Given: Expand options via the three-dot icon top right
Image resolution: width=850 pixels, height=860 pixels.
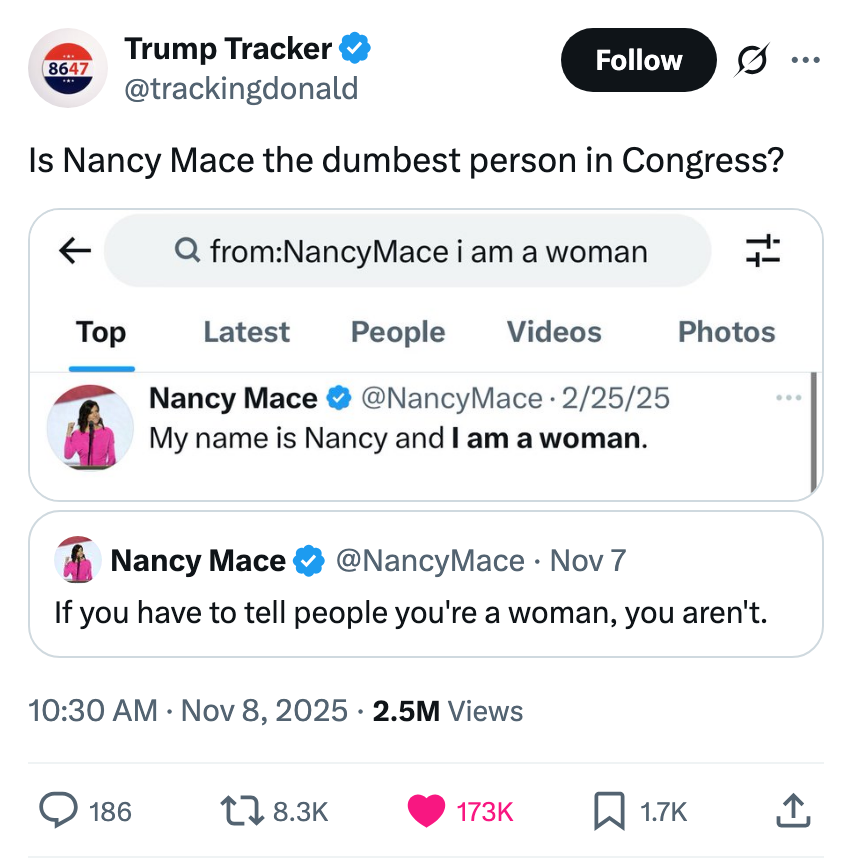Looking at the screenshot, I should click(806, 60).
